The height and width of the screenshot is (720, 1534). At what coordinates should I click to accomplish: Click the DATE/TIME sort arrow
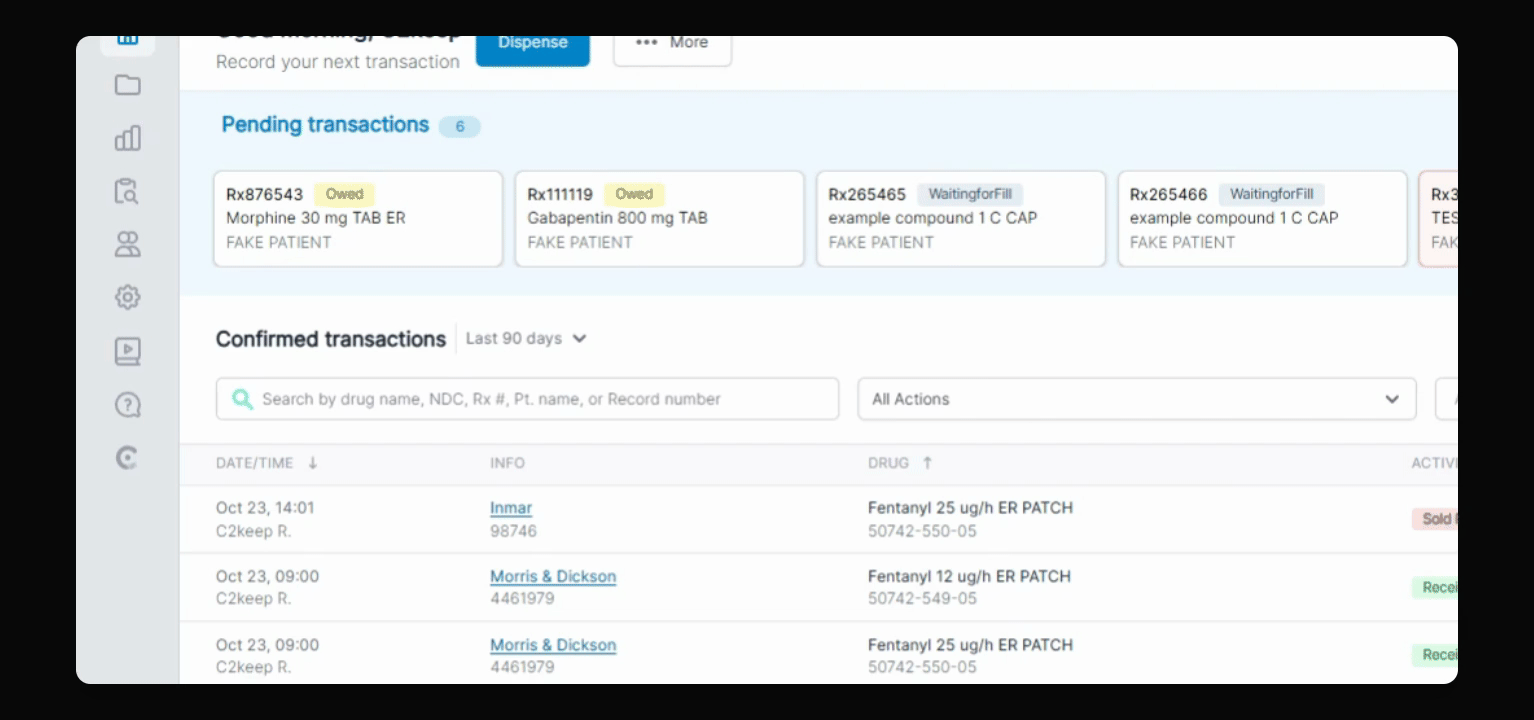pyautogui.click(x=313, y=463)
